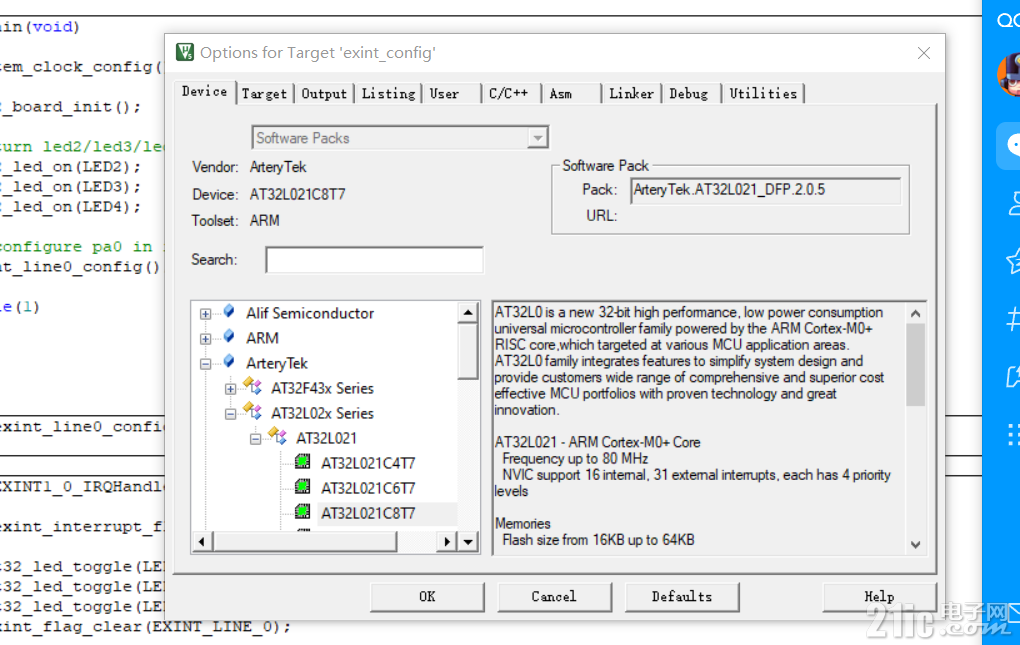Click the device Search input field

pos(374,260)
